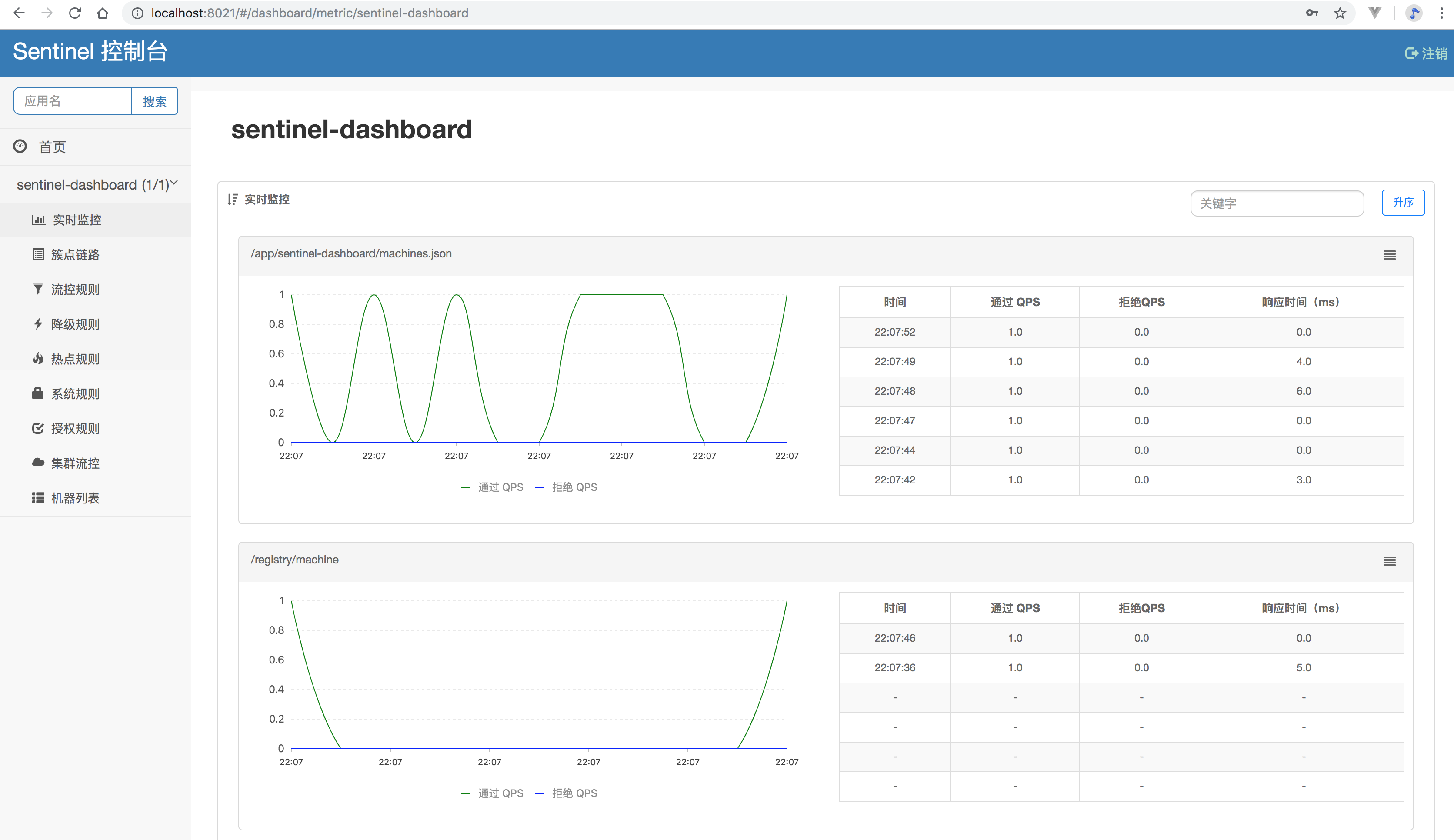Screen dimensions: 1454x840
Task: Click the bookmark star icon
Action: tap(1340, 13)
